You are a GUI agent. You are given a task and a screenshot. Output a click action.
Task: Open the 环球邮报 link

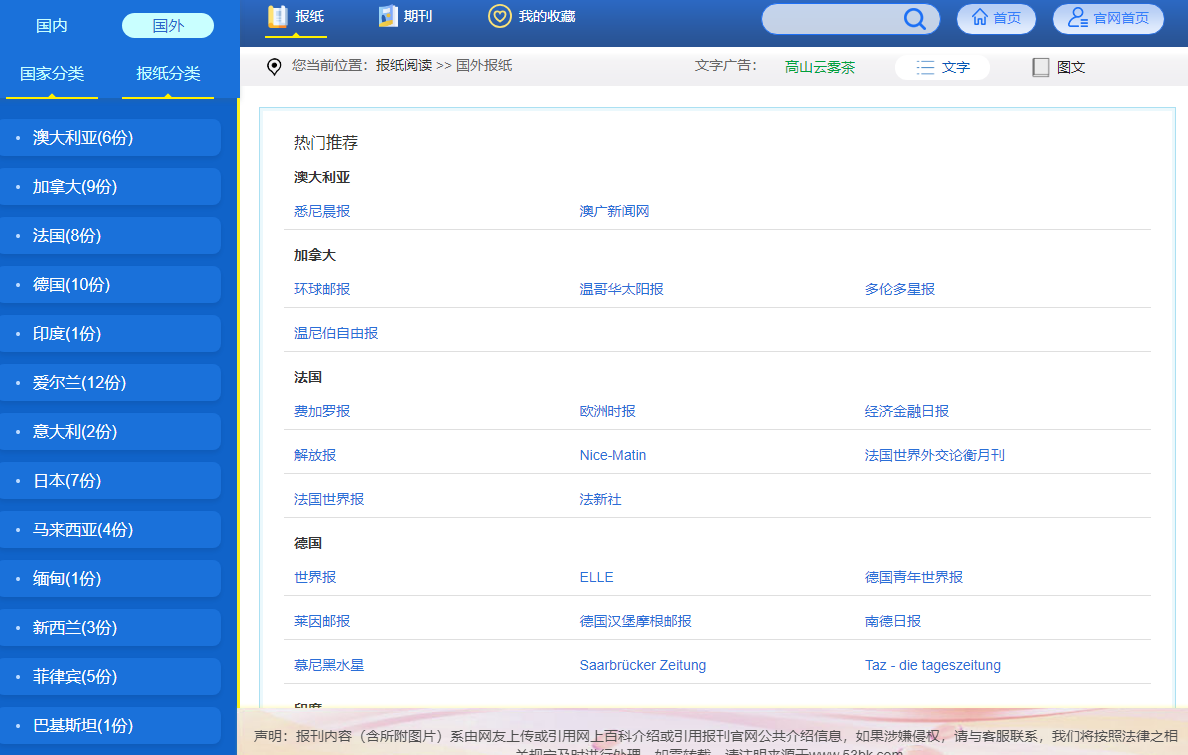322,290
